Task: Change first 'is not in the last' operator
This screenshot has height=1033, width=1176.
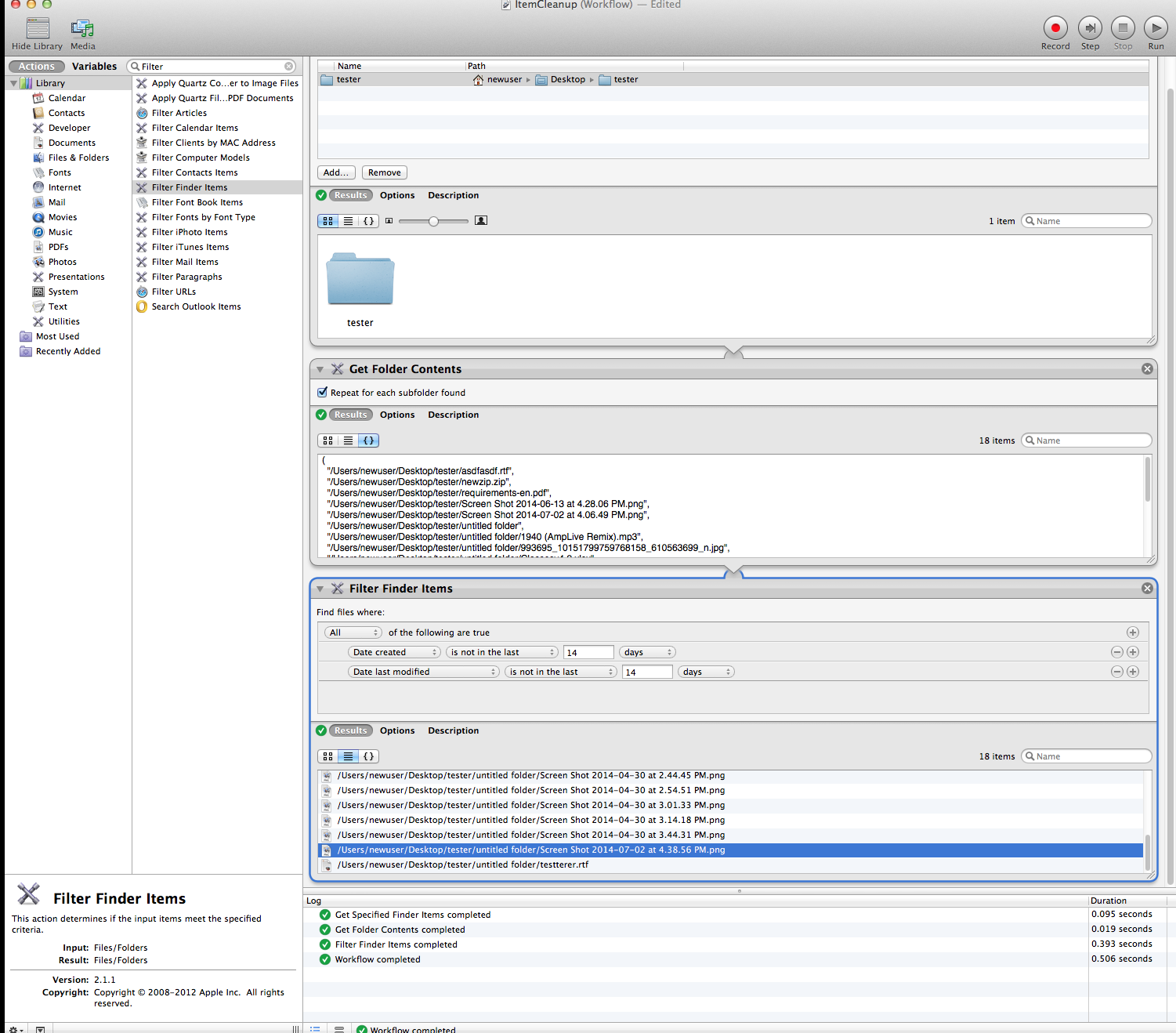Action: click(502, 652)
